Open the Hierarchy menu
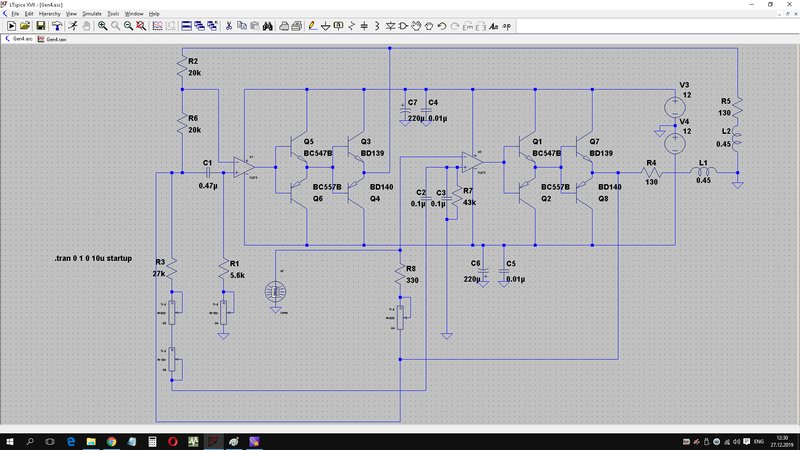This screenshot has height=450, width=800. click(x=49, y=14)
